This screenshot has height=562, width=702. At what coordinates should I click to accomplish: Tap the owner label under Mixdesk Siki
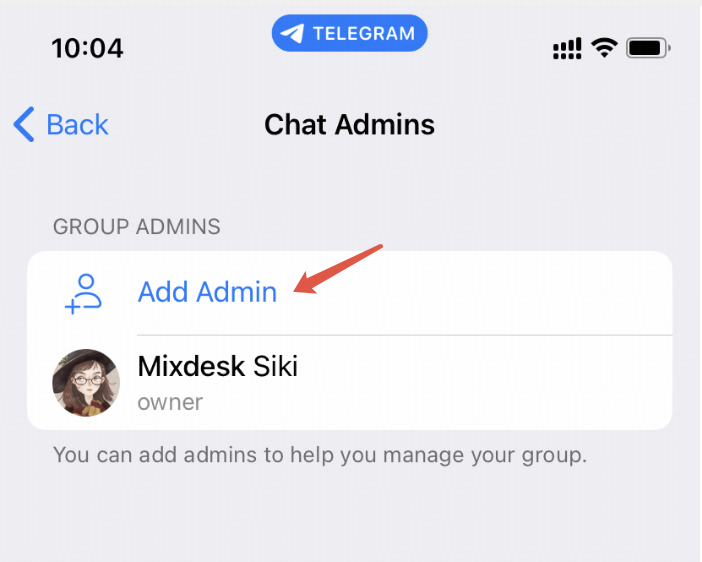point(170,403)
